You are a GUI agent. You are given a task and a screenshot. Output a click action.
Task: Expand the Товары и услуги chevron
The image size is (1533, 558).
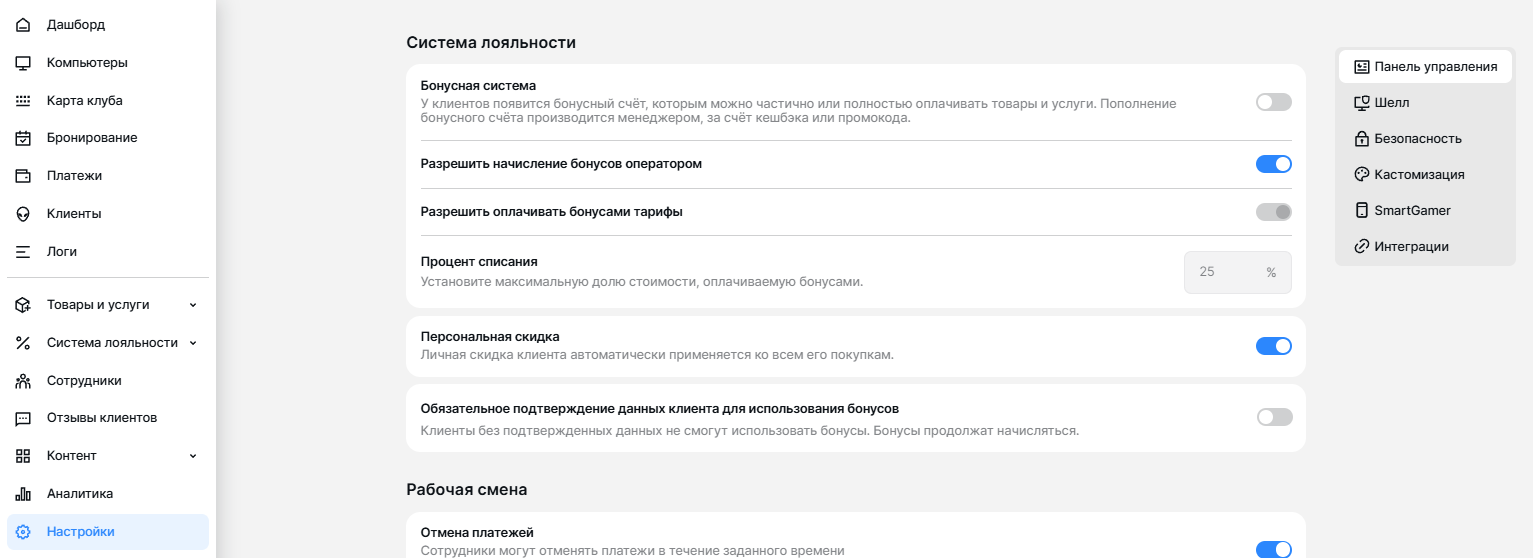(193, 305)
